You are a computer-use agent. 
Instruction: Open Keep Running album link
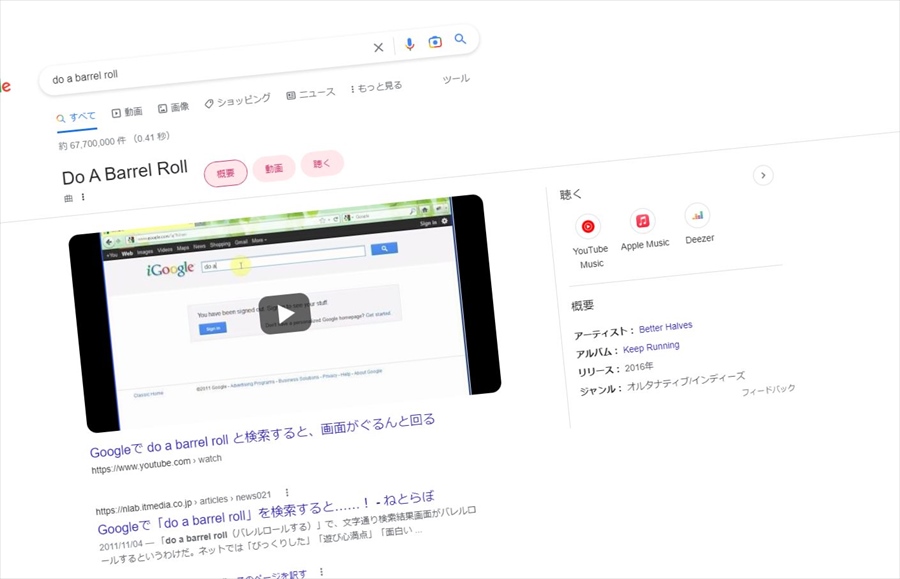coord(651,347)
